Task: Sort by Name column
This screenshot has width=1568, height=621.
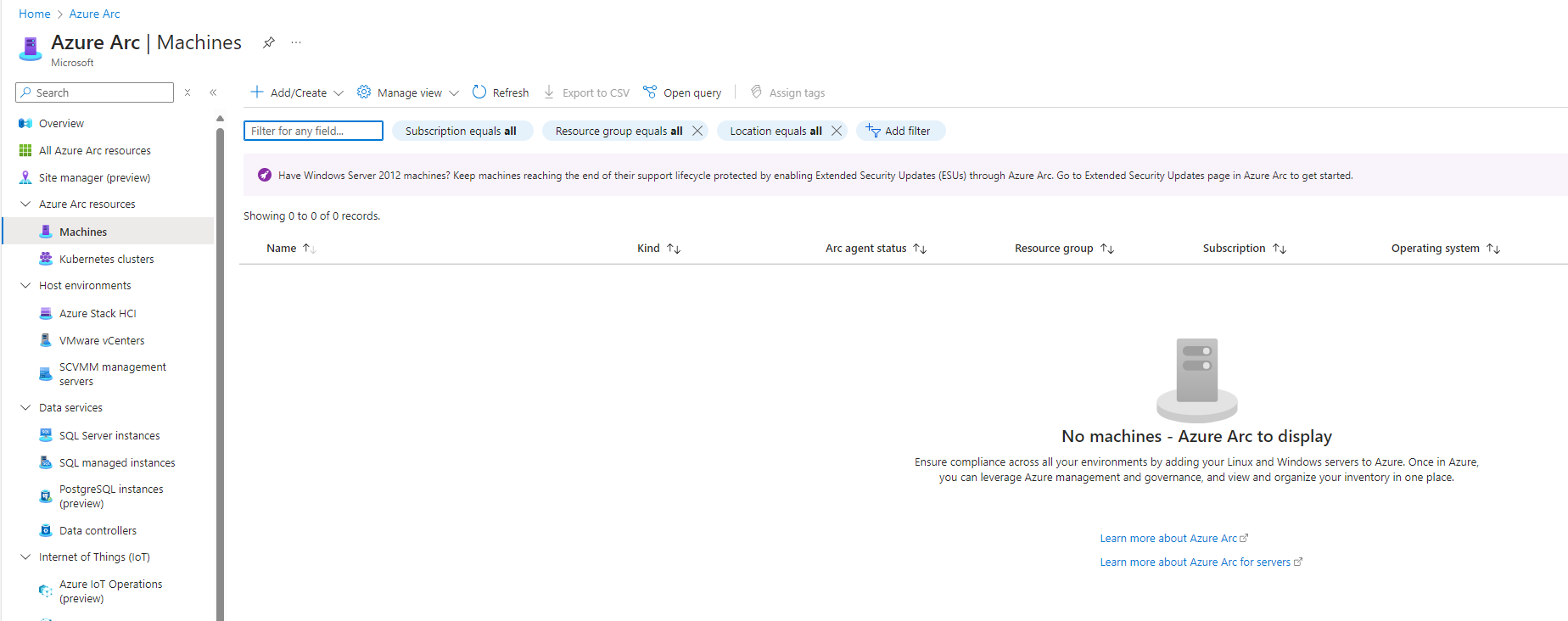Action: (291, 248)
